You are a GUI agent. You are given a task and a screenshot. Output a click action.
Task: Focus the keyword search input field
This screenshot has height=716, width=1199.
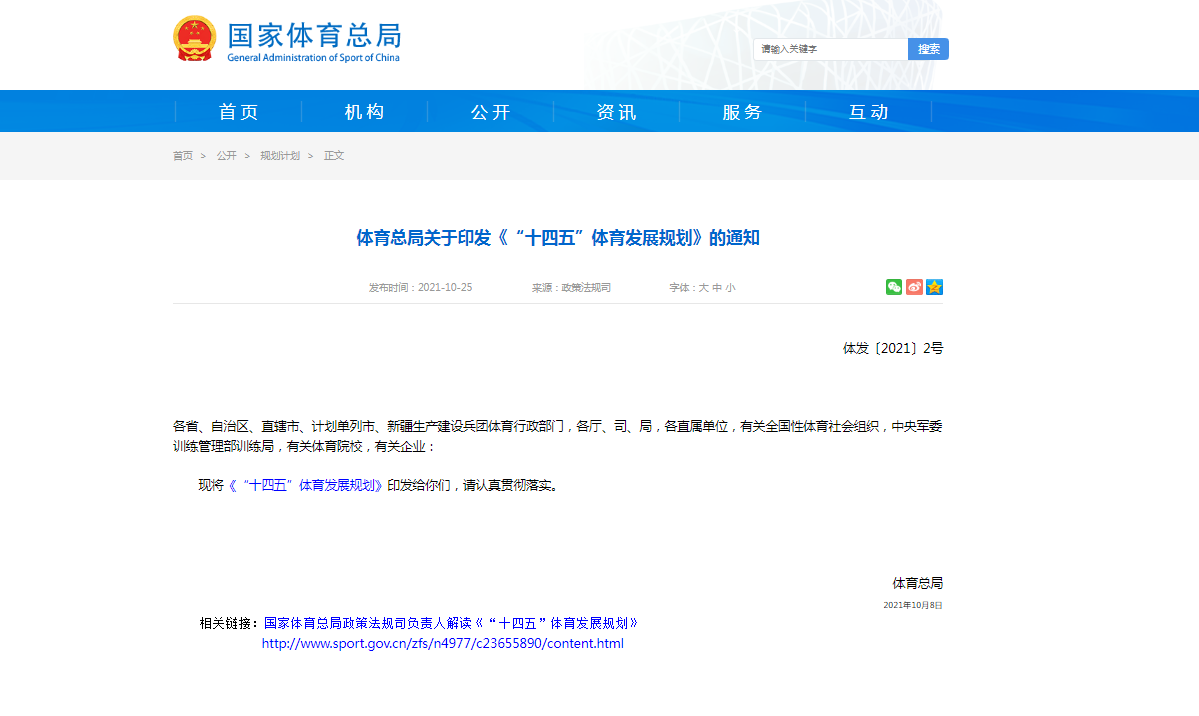(830, 49)
